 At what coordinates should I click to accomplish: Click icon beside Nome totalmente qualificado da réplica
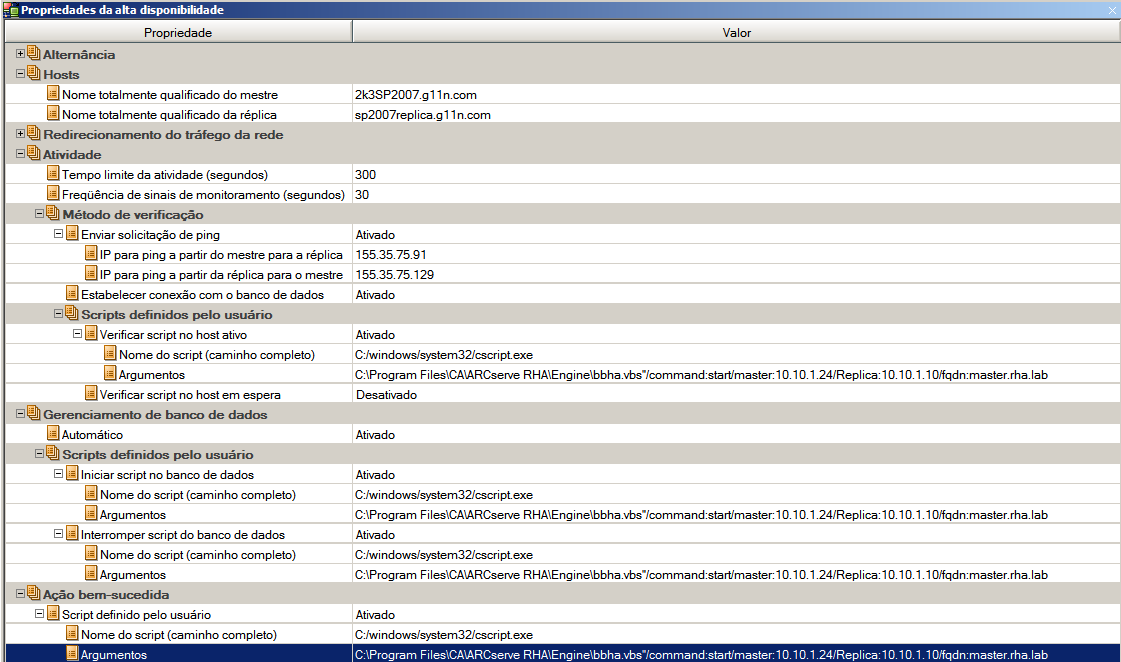(53, 114)
